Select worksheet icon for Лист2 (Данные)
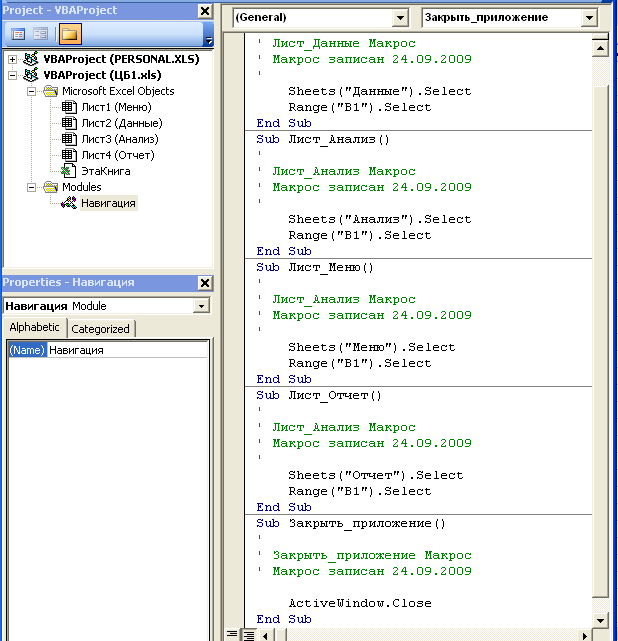This screenshot has width=618, height=641. coord(69,123)
